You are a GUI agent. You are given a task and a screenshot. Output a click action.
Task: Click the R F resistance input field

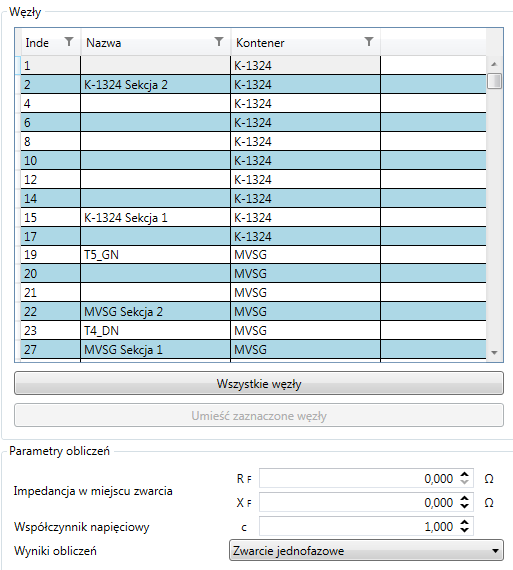(359, 478)
